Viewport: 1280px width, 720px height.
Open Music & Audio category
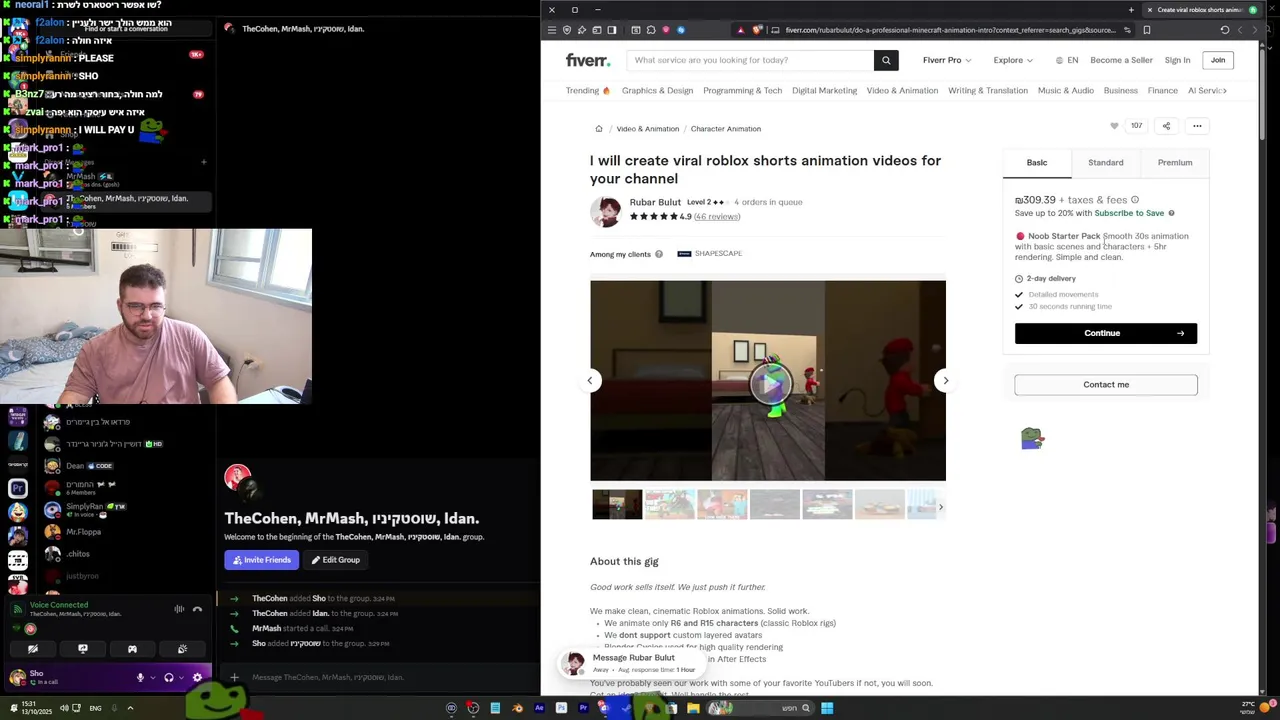(x=1066, y=91)
